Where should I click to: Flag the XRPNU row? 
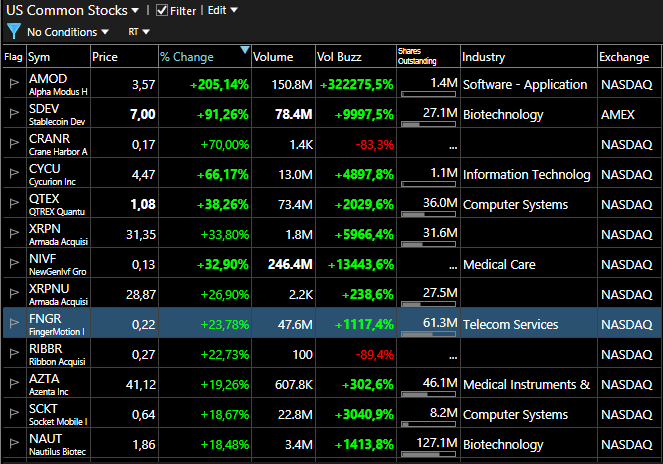tap(14, 294)
